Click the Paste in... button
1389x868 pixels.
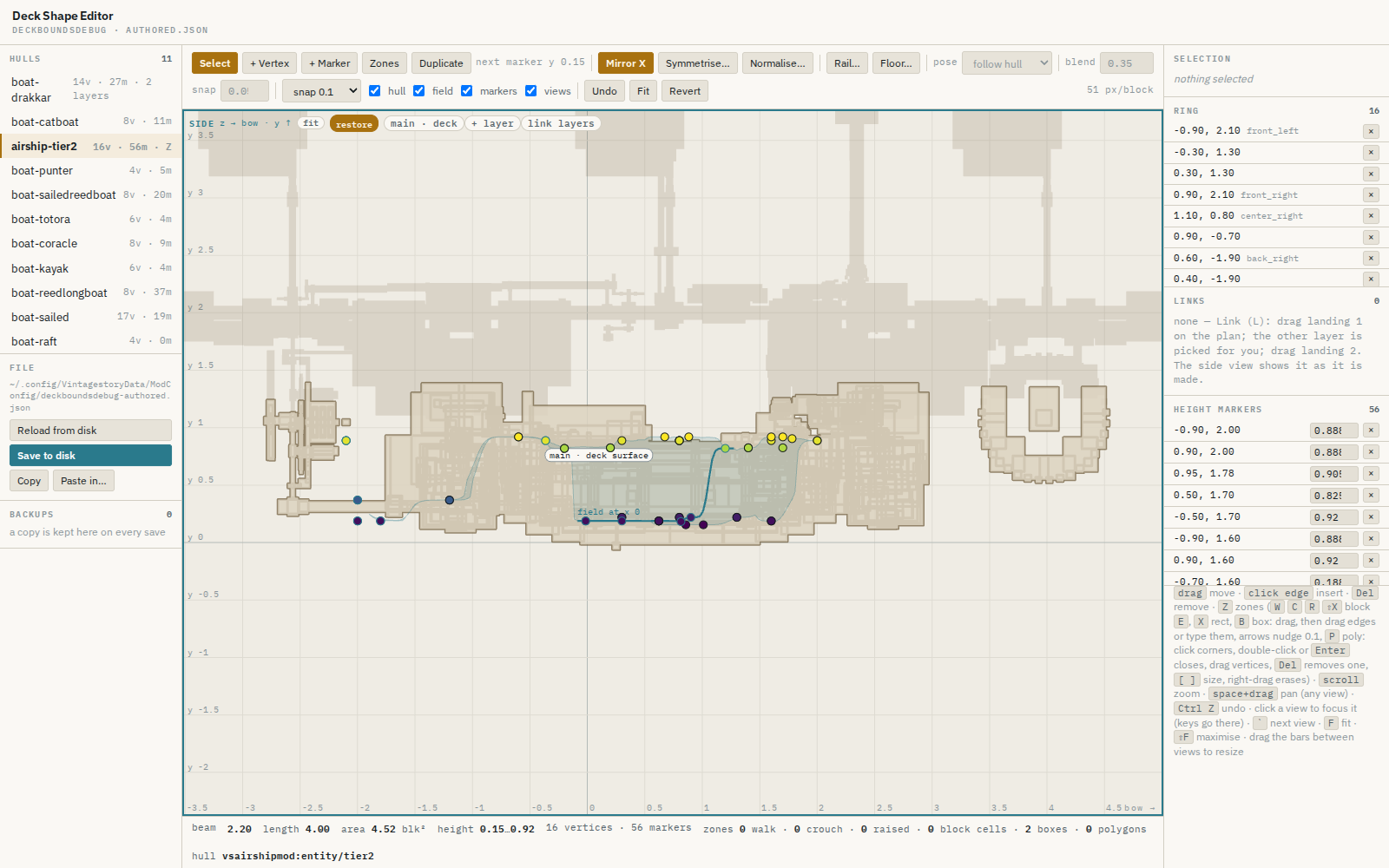83,481
